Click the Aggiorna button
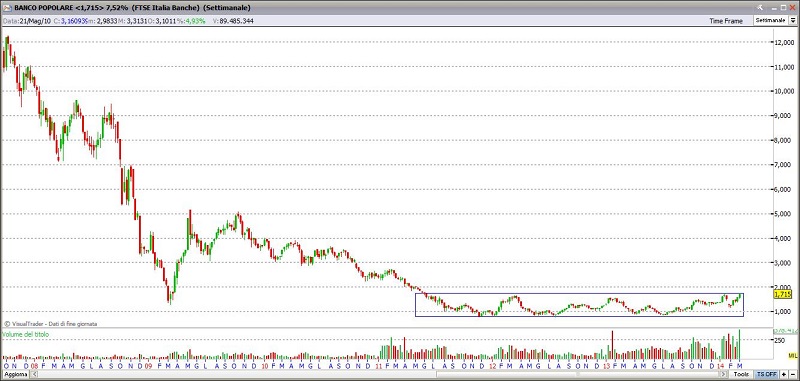The width and height of the screenshot is (800, 381). click(15, 374)
